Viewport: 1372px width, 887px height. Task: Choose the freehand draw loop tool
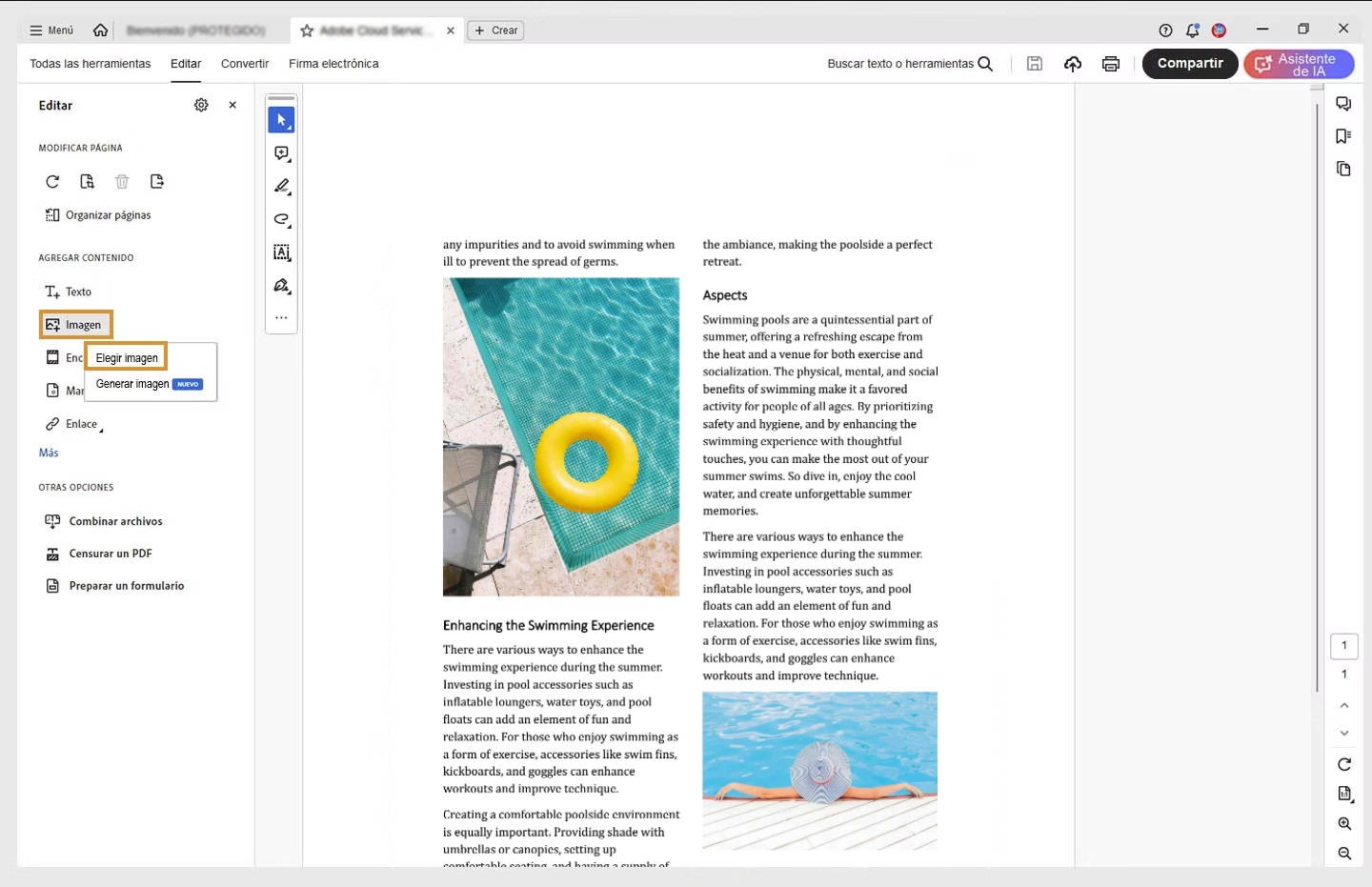(x=281, y=219)
